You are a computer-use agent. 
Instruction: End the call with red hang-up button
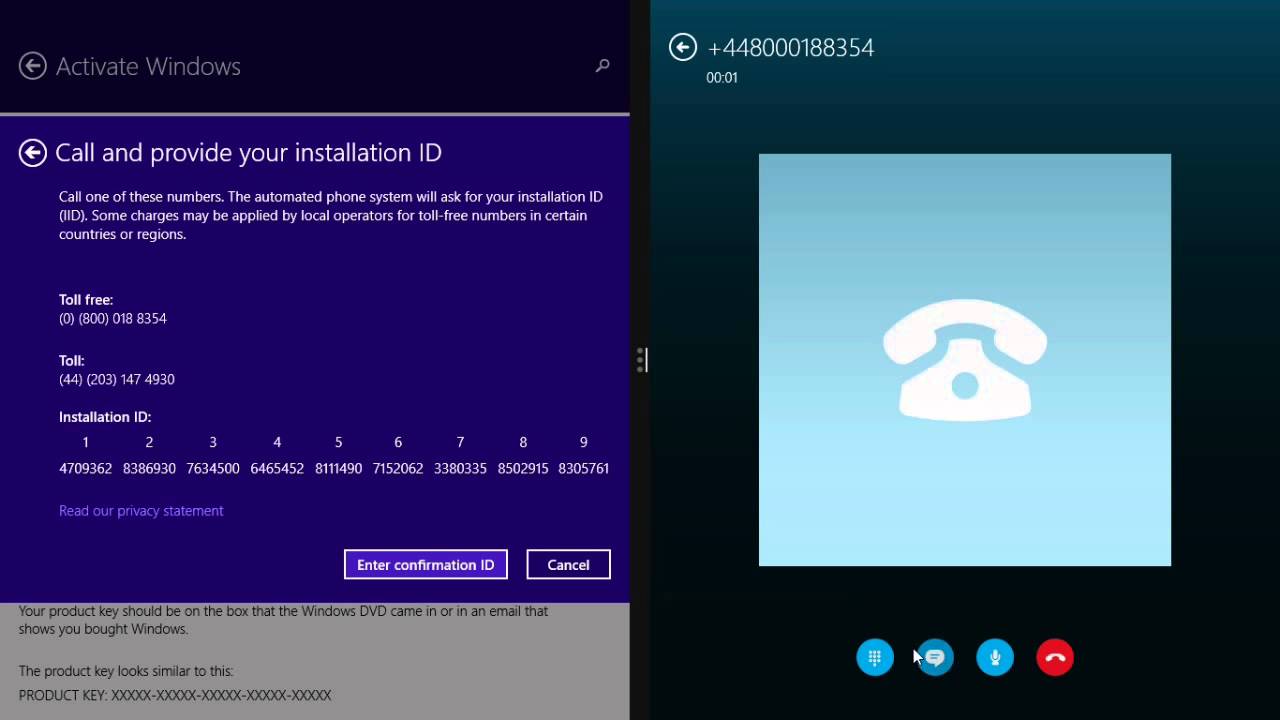[x=1055, y=657]
